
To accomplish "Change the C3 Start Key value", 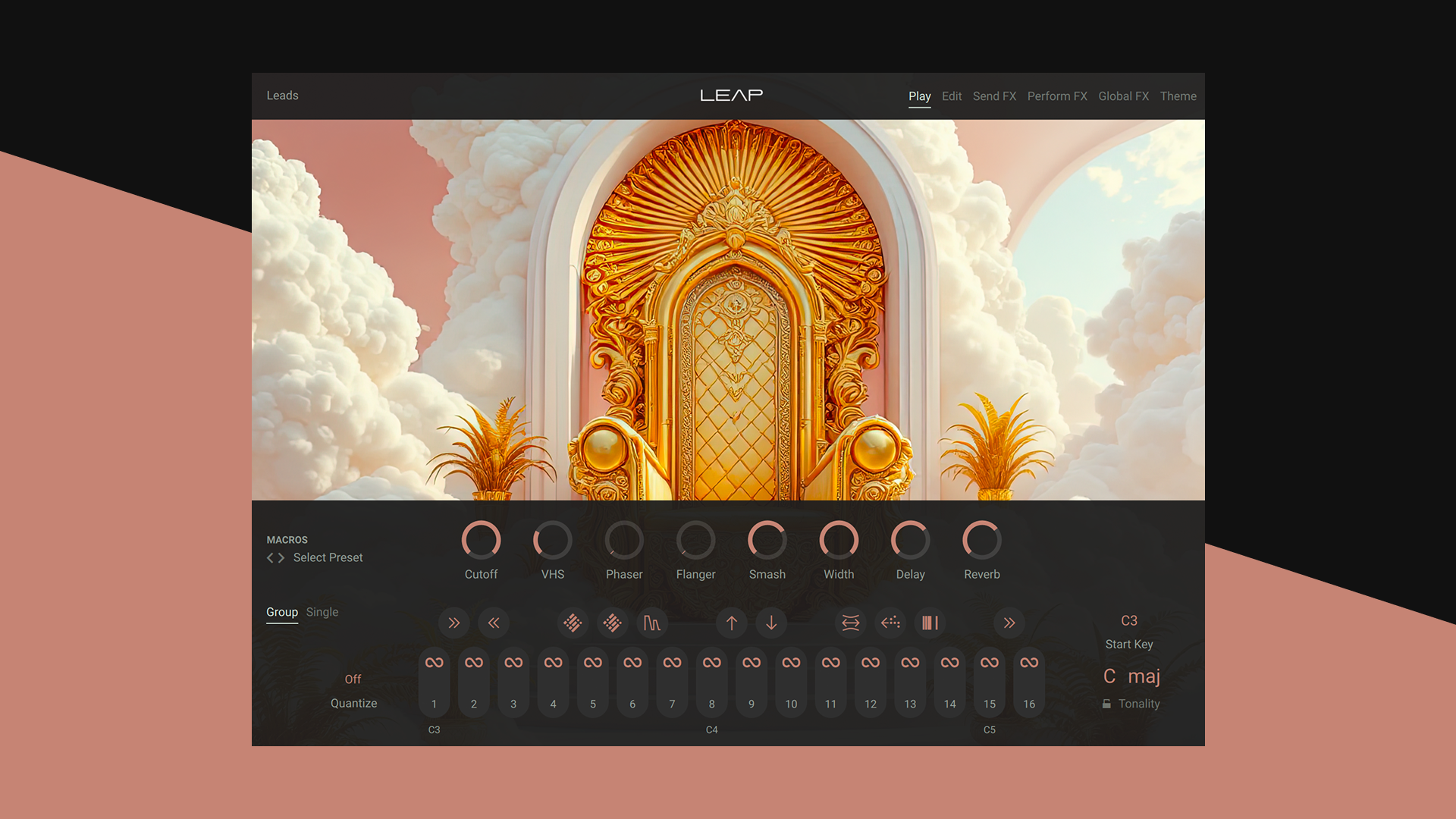I will pyautogui.click(x=1128, y=620).
